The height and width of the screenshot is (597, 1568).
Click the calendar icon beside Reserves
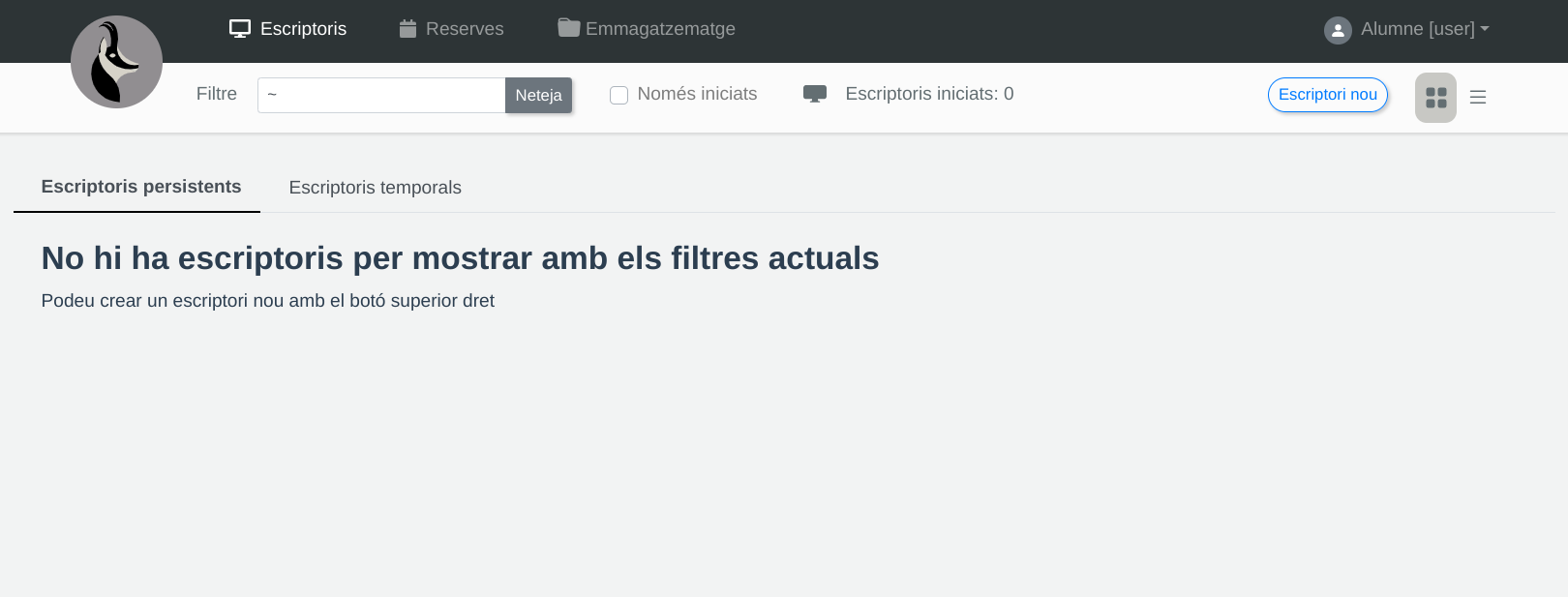pos(407,29)
